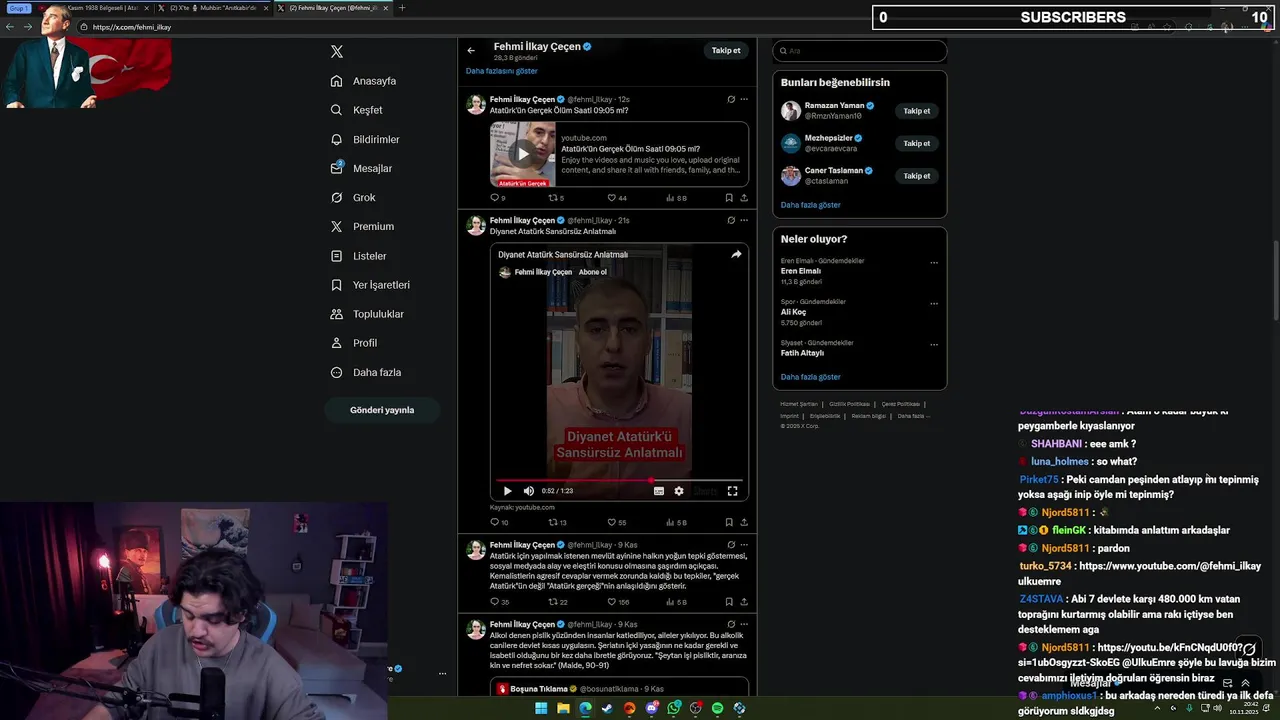This screenshot has height=720, width=1280.
Task: Open Grok from the sidebar
Action: click(353, 198)
